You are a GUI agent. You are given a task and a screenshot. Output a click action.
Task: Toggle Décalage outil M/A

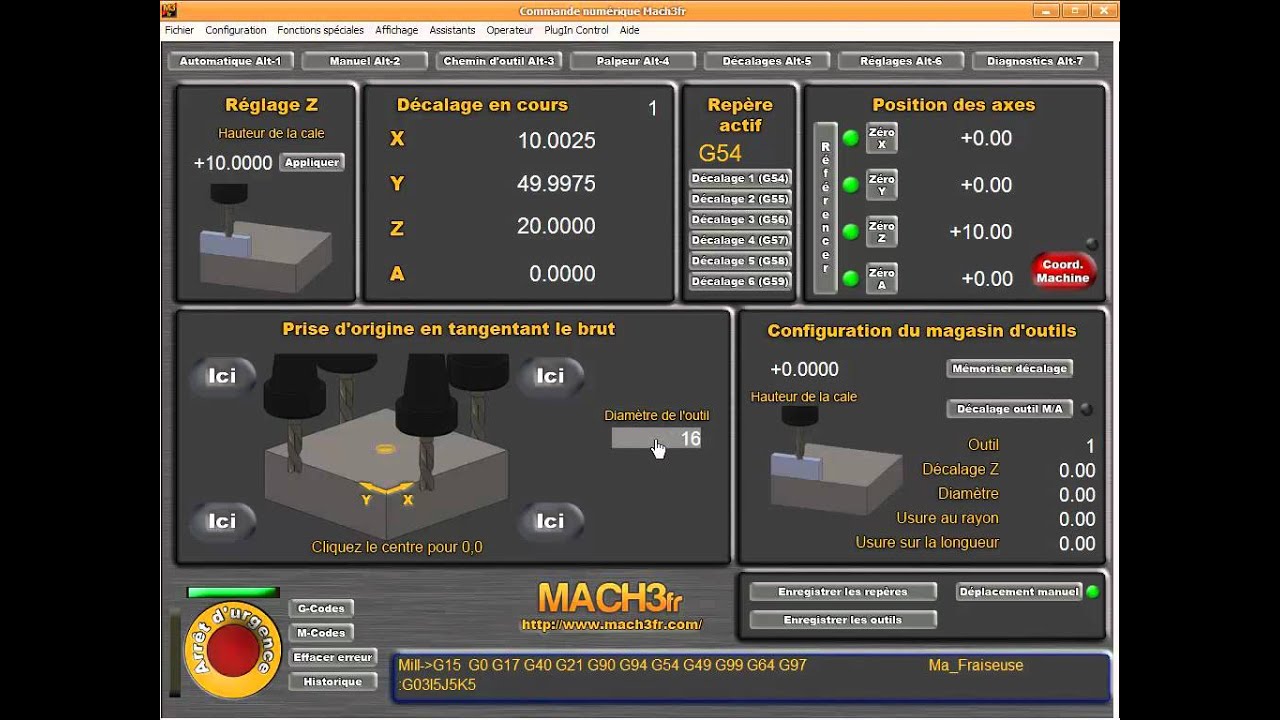(x=1009, y=409)
